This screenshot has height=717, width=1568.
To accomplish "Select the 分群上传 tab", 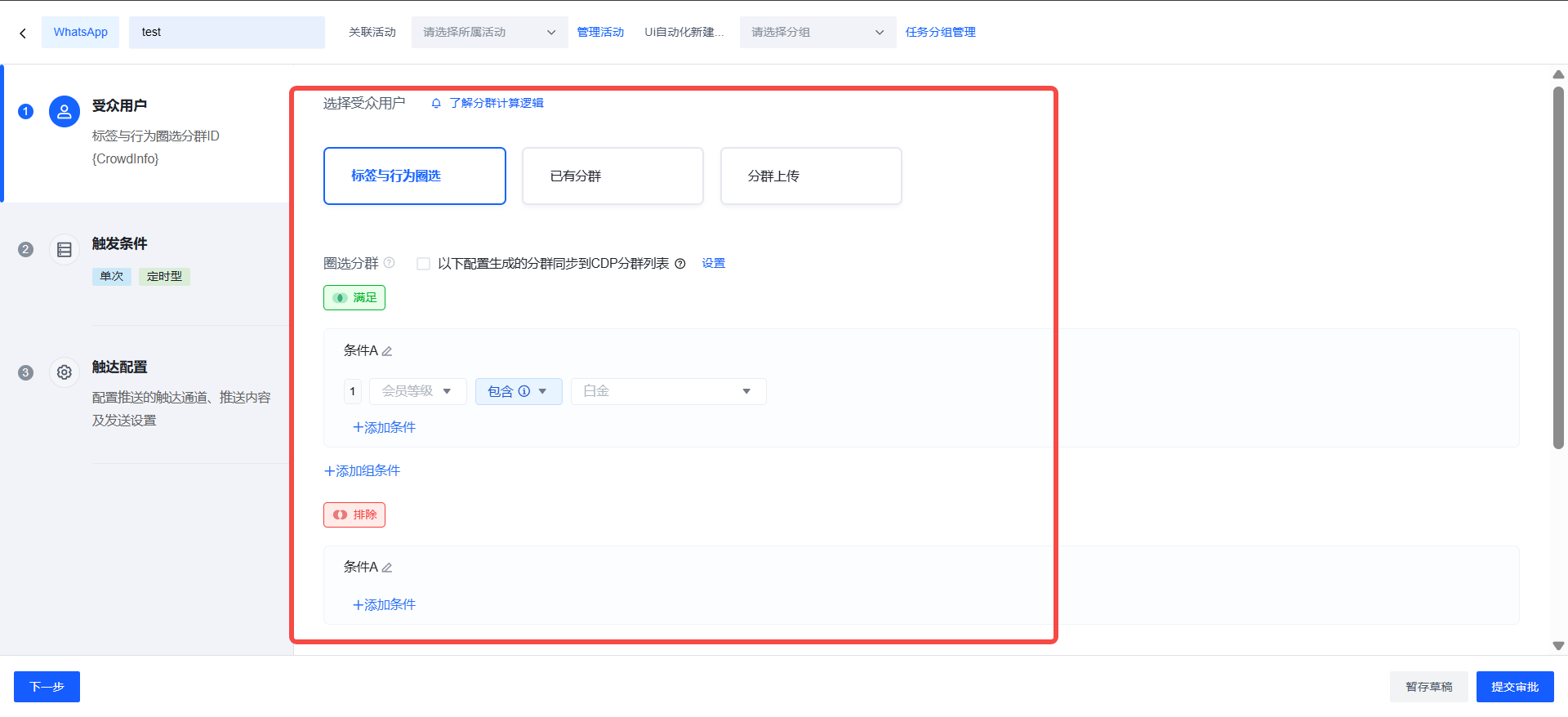I will click(811, 176).
